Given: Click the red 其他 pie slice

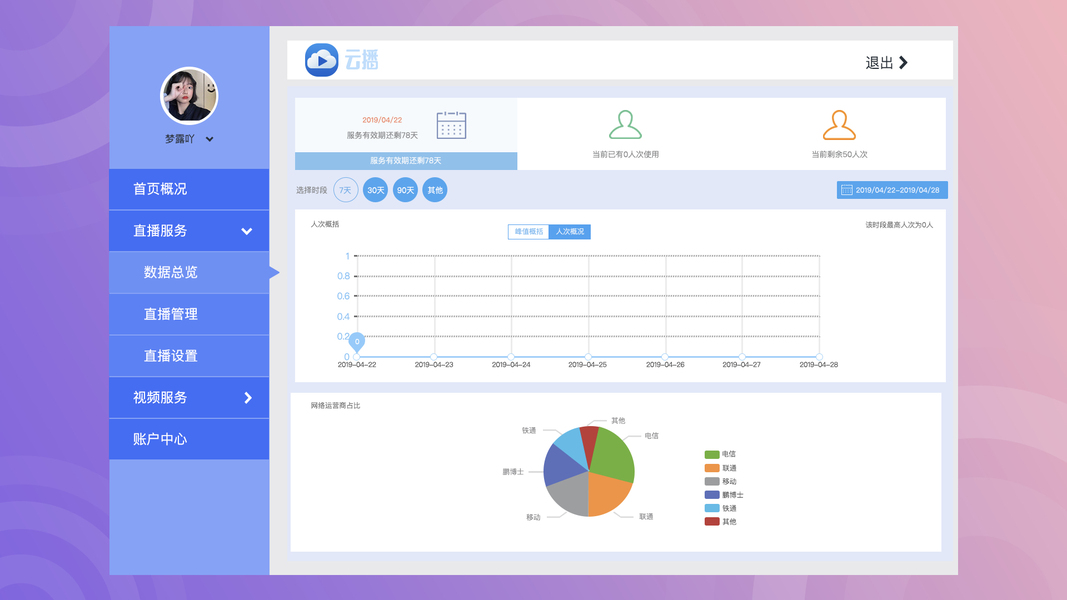Looking at the screenshot, I should (x=589, y=440).
